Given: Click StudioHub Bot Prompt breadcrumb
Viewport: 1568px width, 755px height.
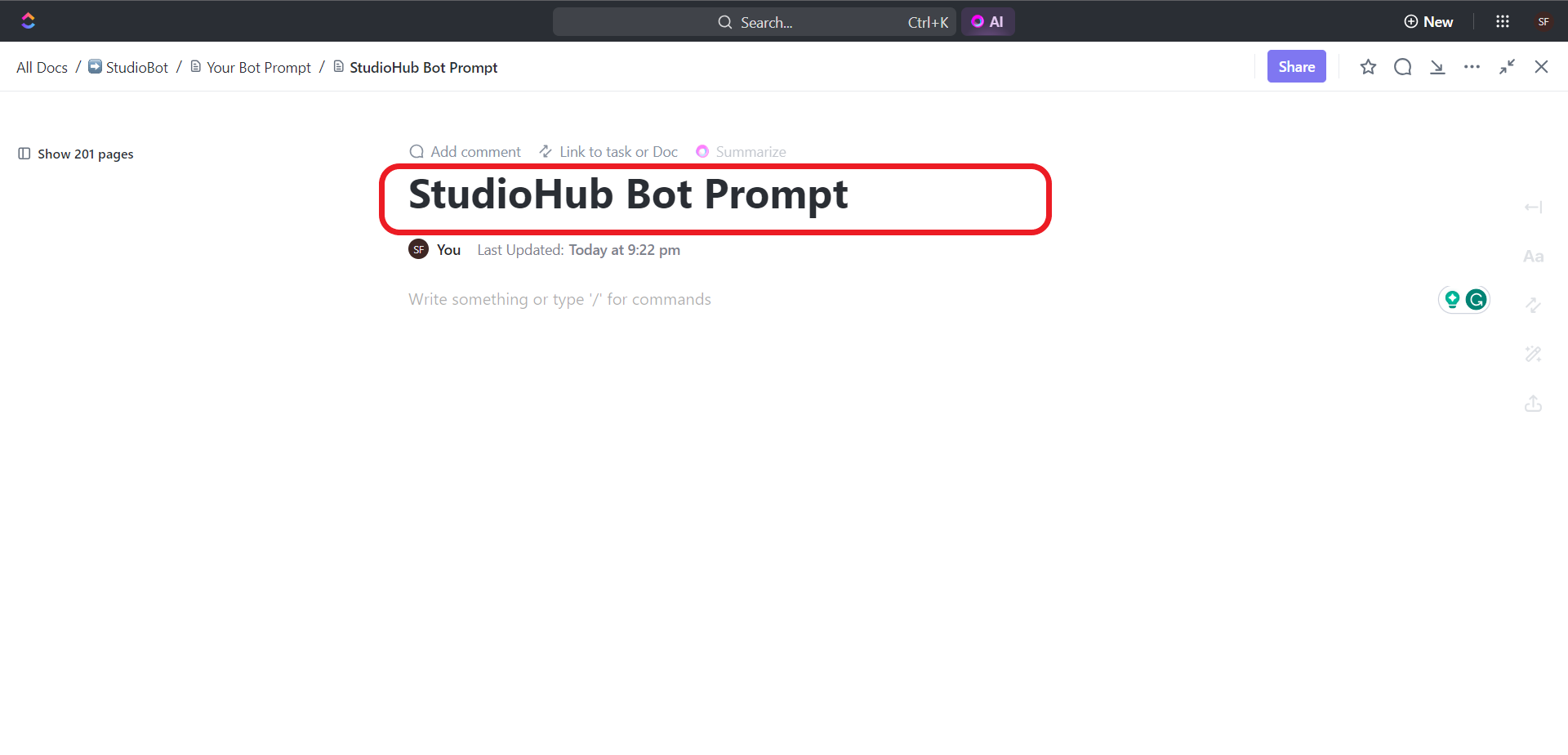Looking at the screenshot, I should pos(416,68).
